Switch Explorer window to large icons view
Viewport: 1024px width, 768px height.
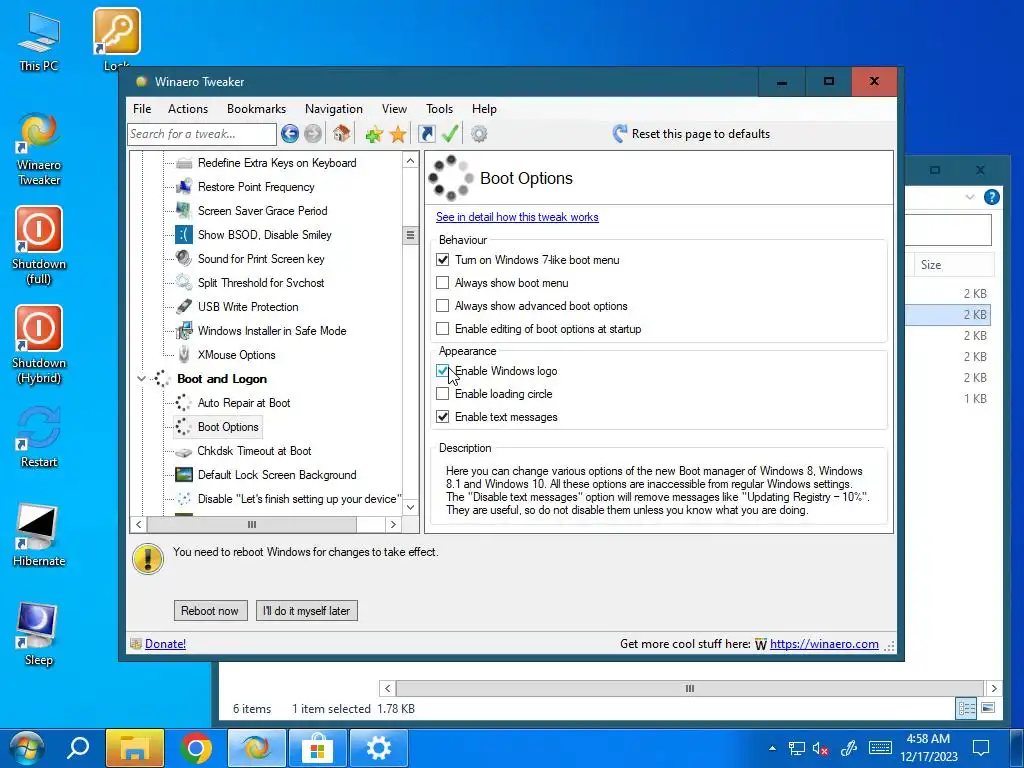click(988, 708)
